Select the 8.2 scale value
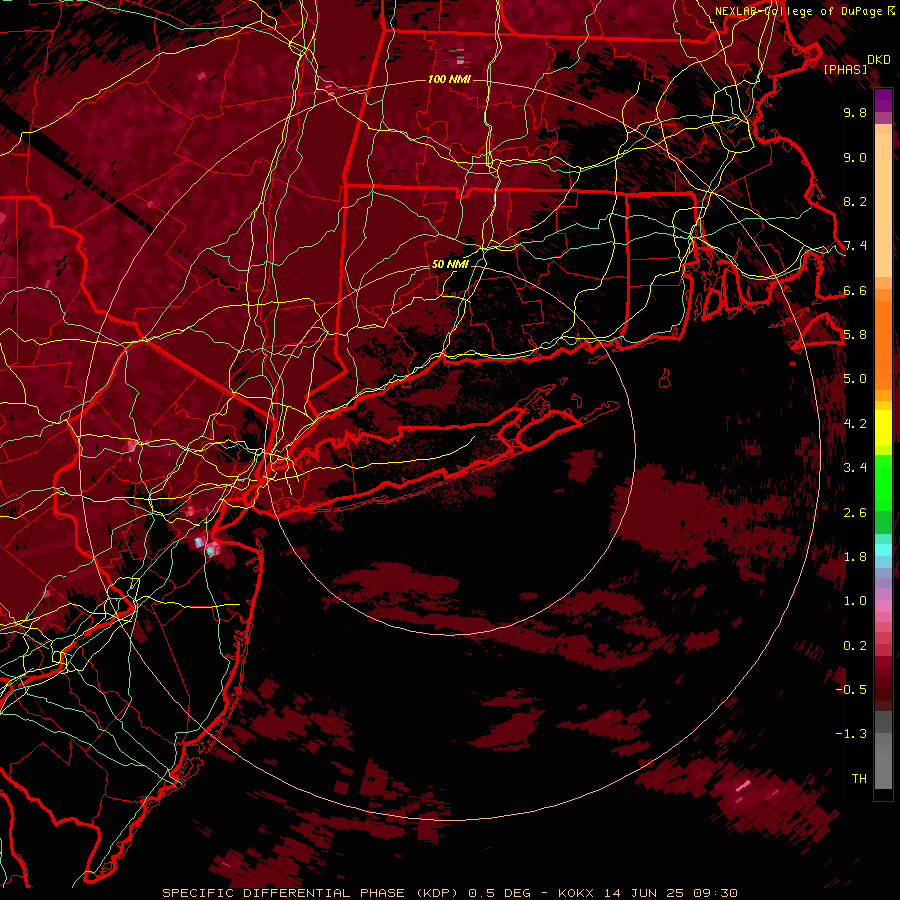The image size is (900, 900). point(855,201)
